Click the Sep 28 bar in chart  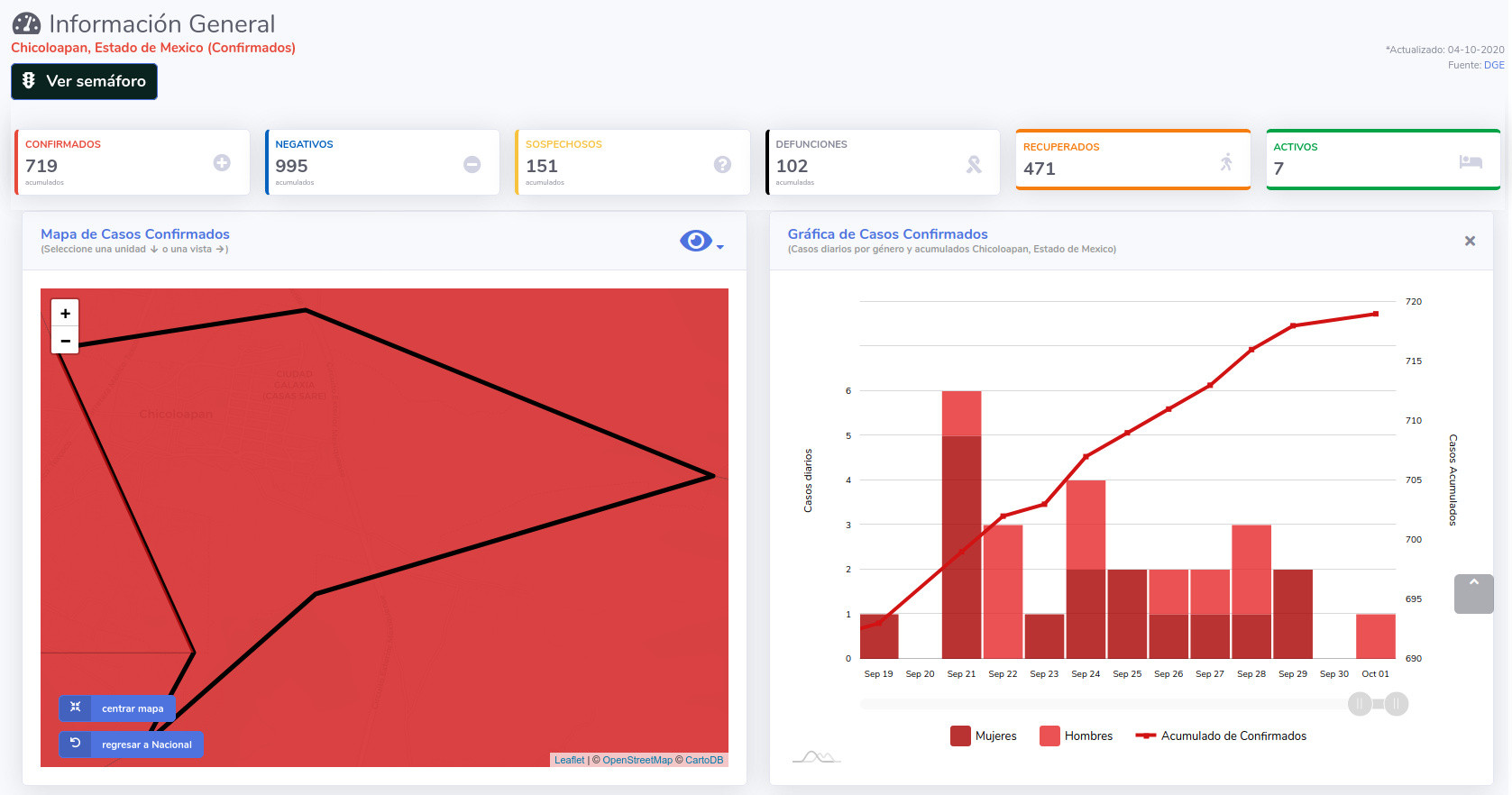1251,592
